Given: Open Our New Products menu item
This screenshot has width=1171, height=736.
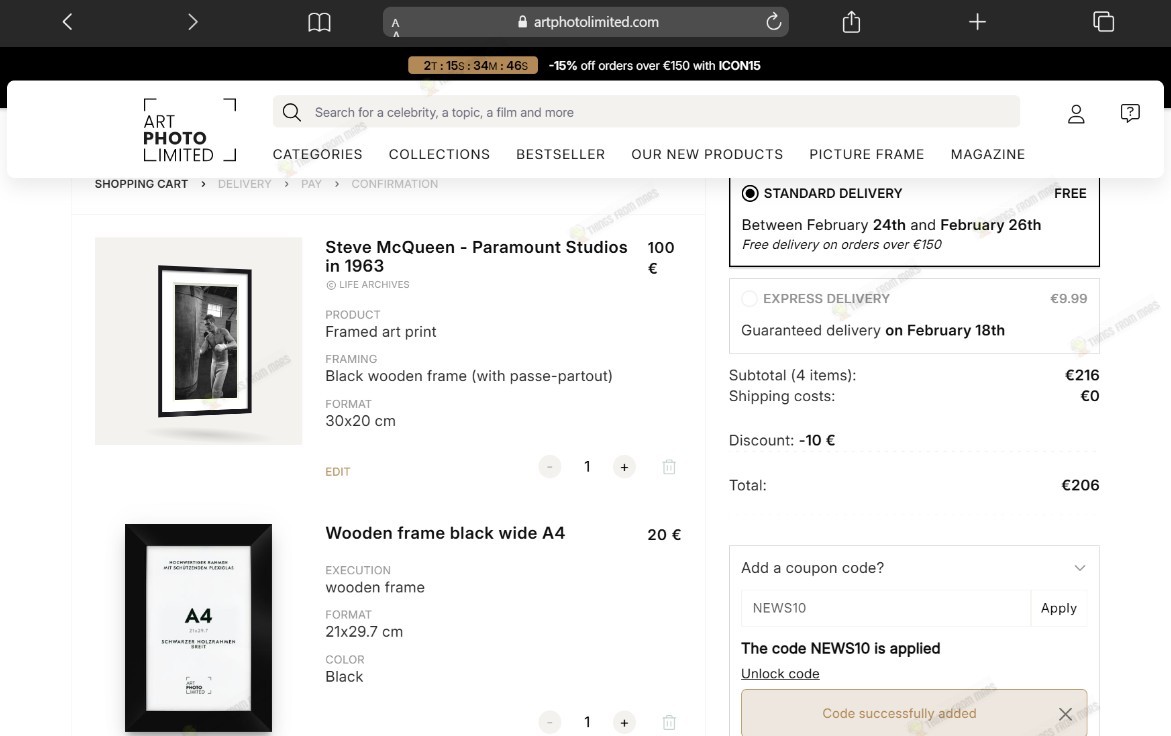Looking at the screenshot, I should (707, 155).
